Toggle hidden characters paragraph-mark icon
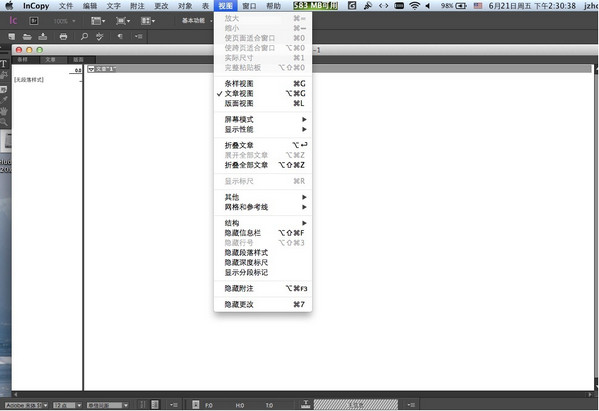This screenshot has height=411, width=599. [120, 36]
